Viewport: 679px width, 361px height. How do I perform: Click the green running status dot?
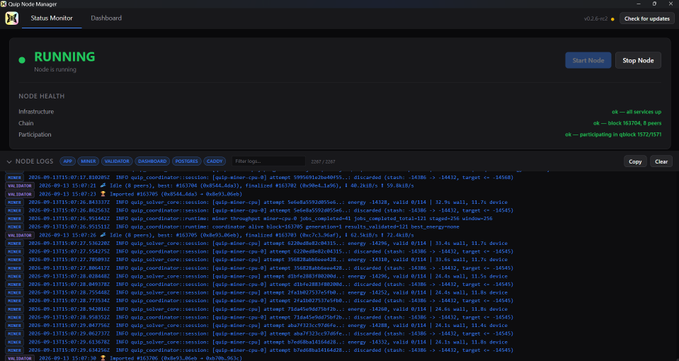[x=22, y=60]
